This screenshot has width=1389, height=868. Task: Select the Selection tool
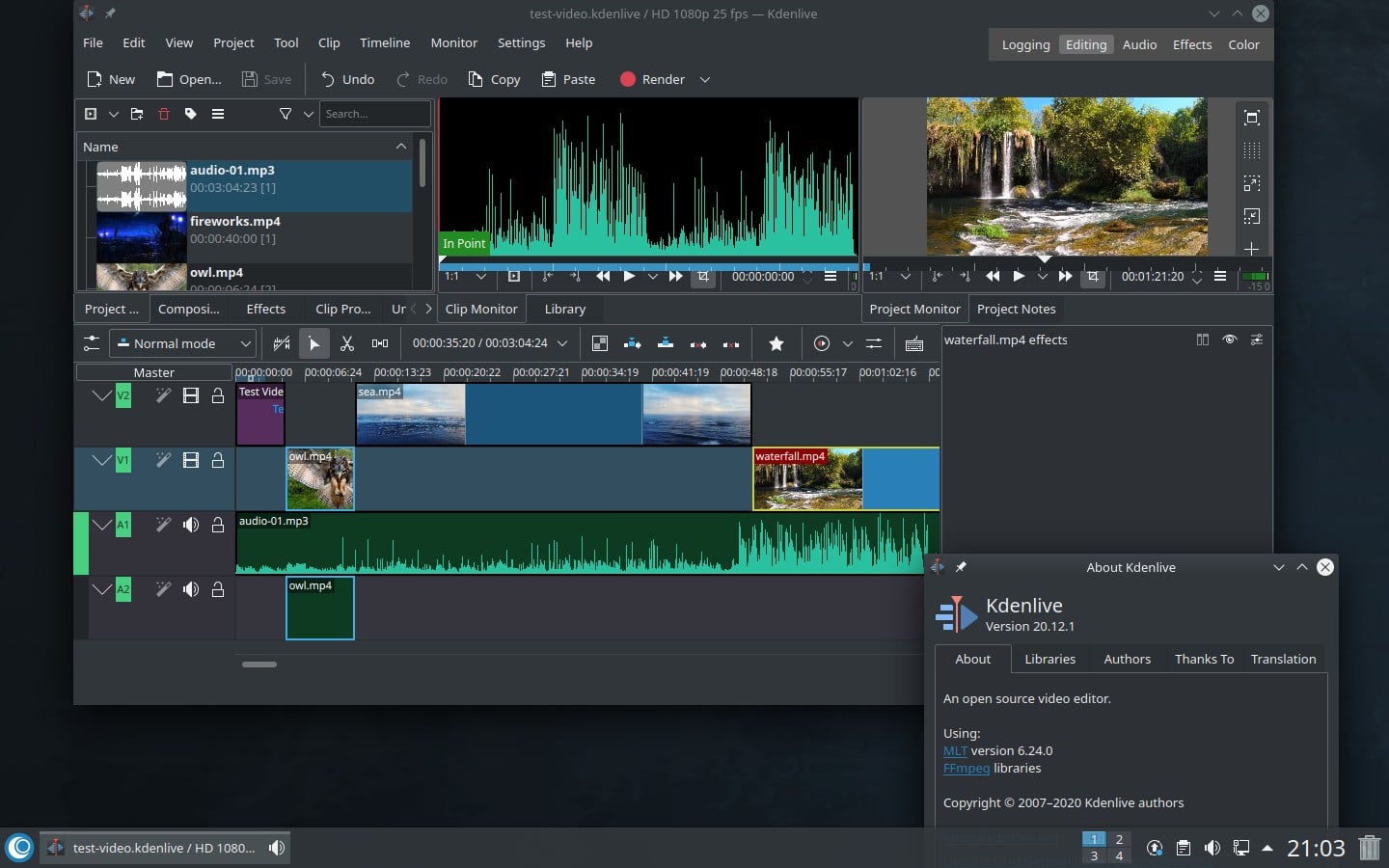pyautogui.click(x=313, y=343)
